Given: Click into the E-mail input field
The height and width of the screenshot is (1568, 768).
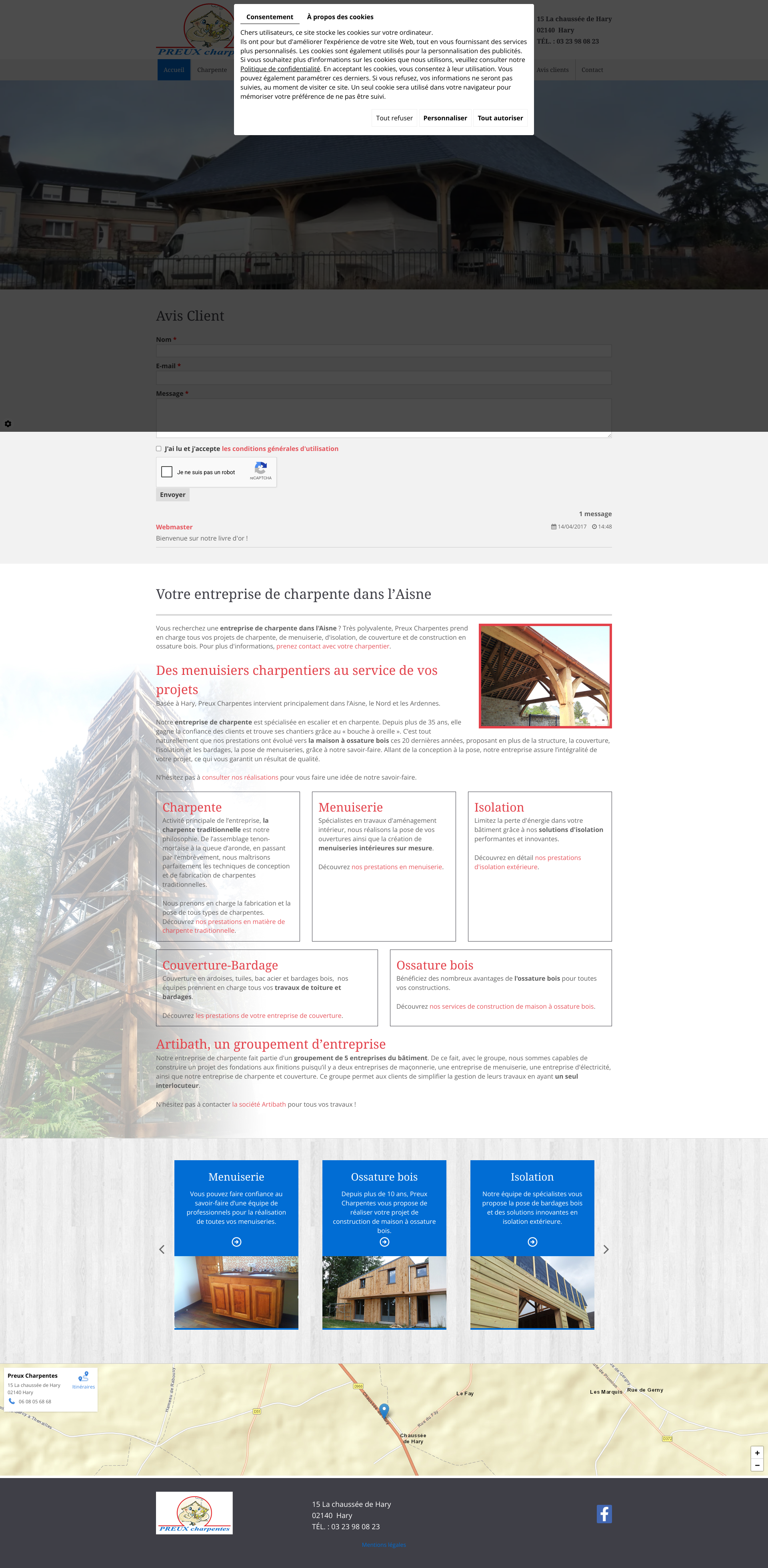Looking at the screenshot, I should (384, 377).
